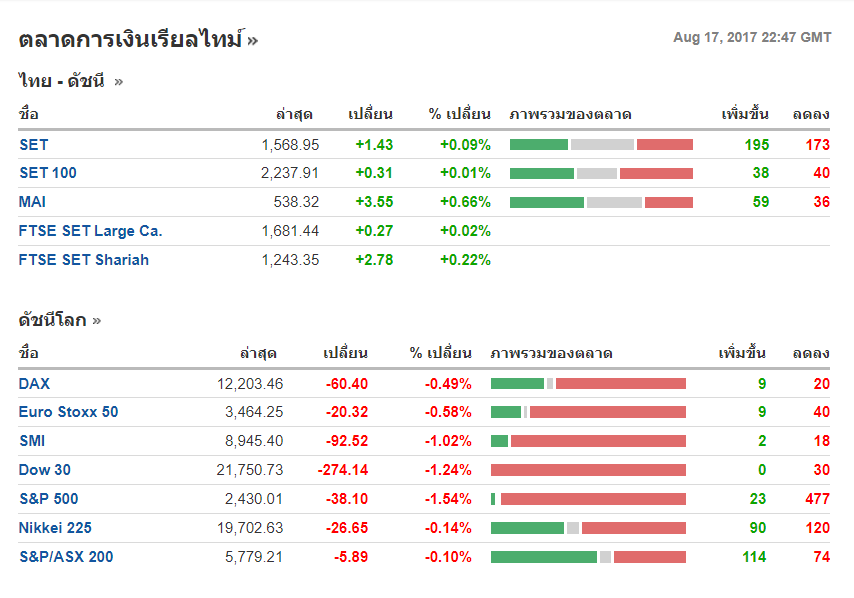
Task: Open the FTSE SET Shariah link
Action: [83, 260]
